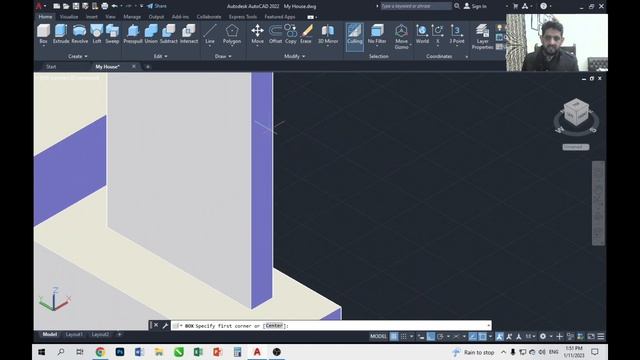Viewport: 640px width, 360px height.
Task: Toggle polar tracking in the status bar
Action: pos(440,336)
